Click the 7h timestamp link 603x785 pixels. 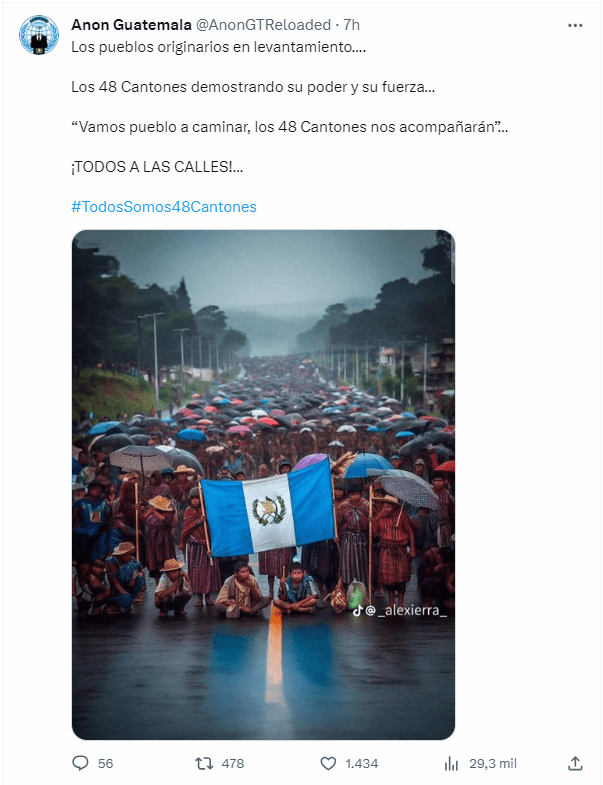(x=352, y=25)
